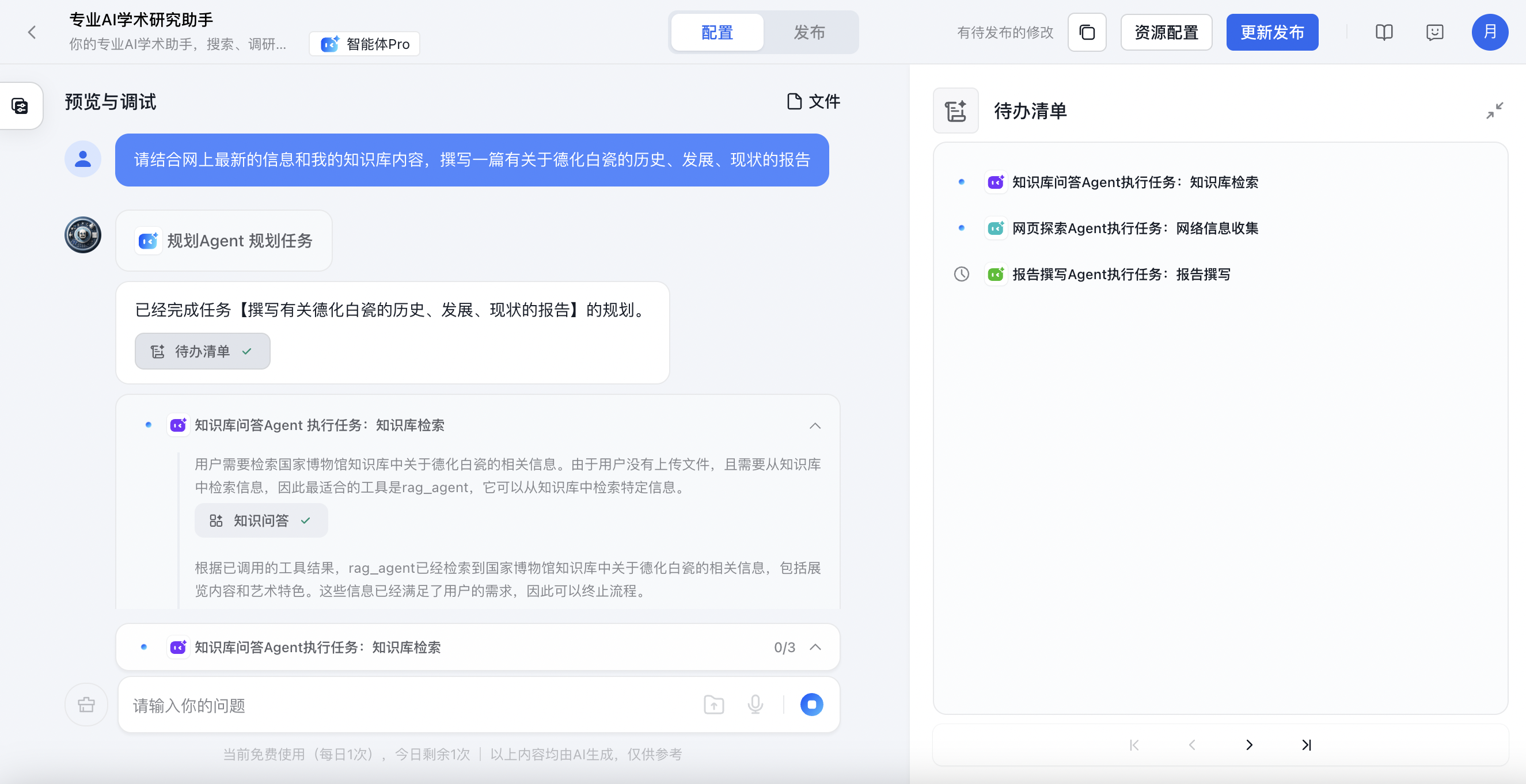Focus the 请输入你的问题 input field
Screen dimensions: 1526x784
(x=409, y=705)
